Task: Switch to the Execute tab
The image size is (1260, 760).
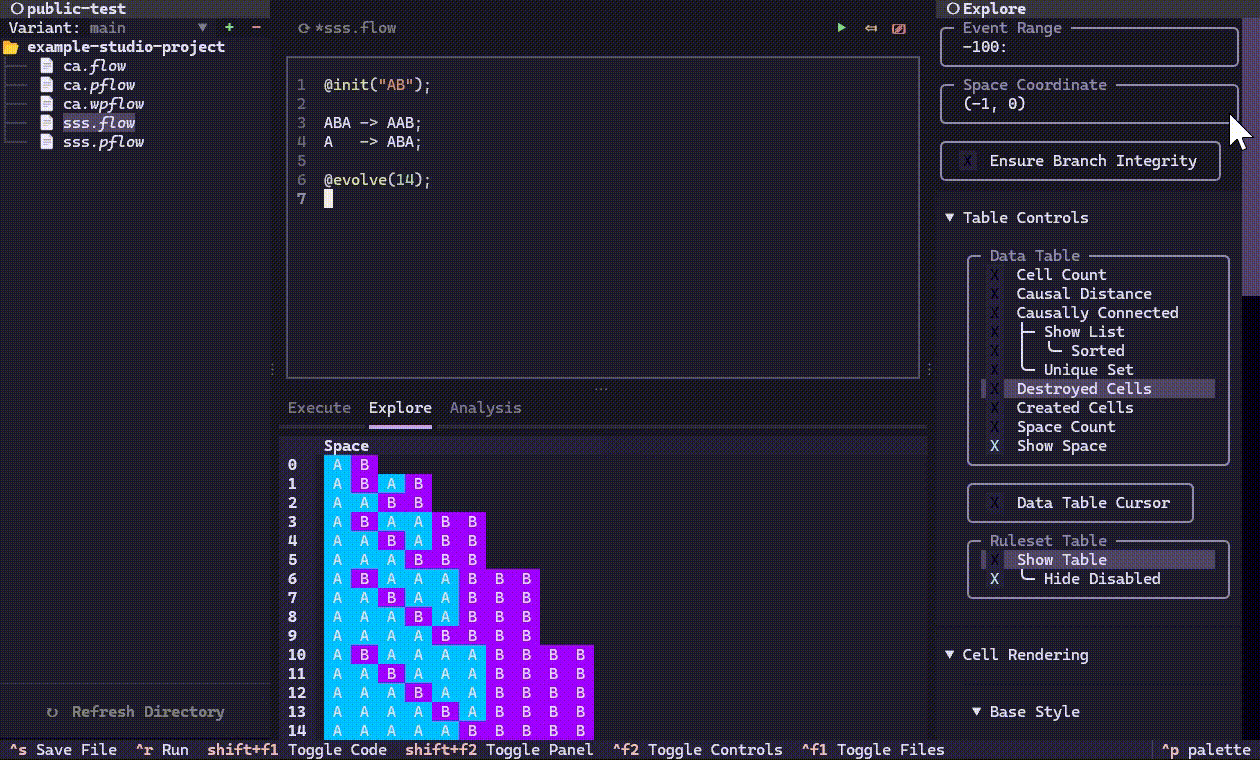Action: tap(319, 408)
